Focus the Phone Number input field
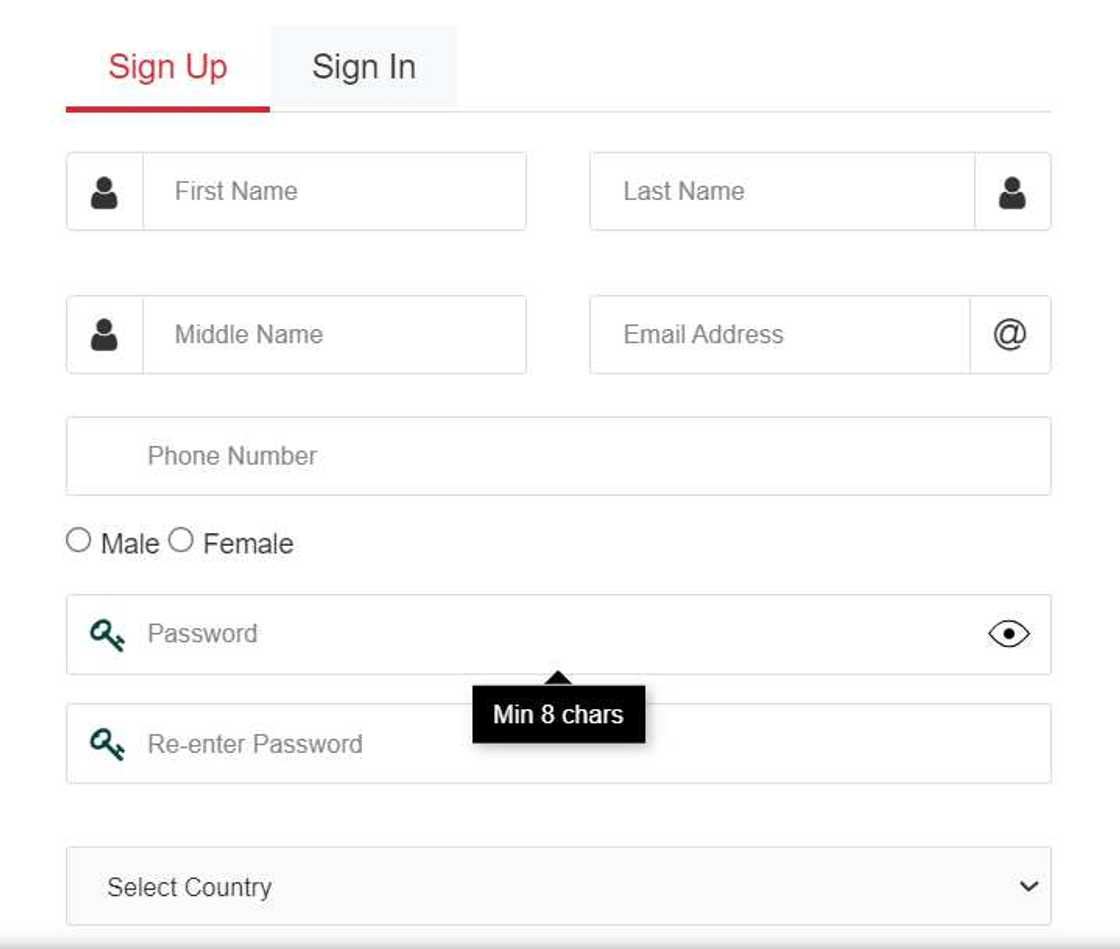Screen dimensions: 1120x949 [x=558, y=456]
